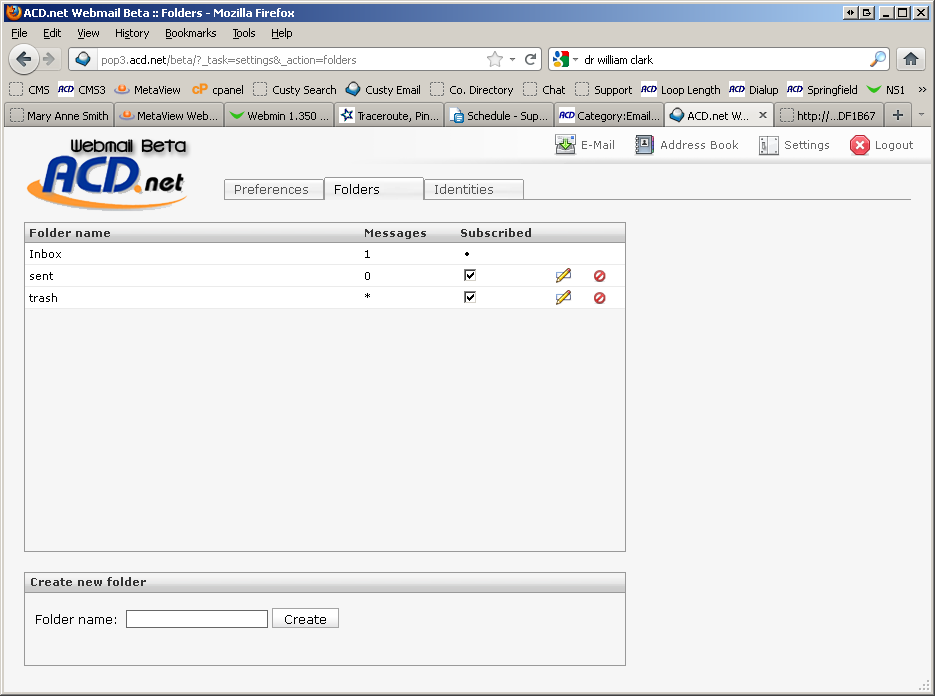
Task: Select the trash folder name
Action: [44, 298]
